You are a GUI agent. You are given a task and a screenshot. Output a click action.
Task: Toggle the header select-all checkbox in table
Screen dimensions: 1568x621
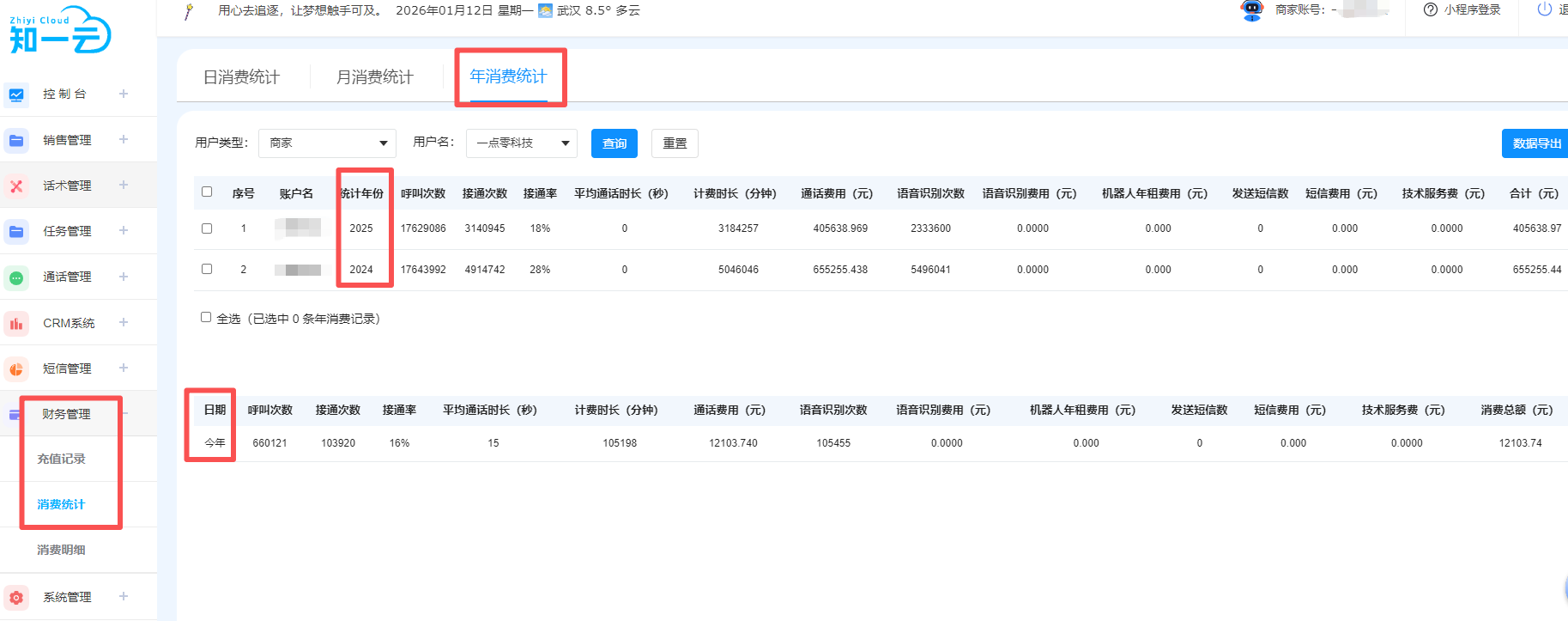pos(207,192)
